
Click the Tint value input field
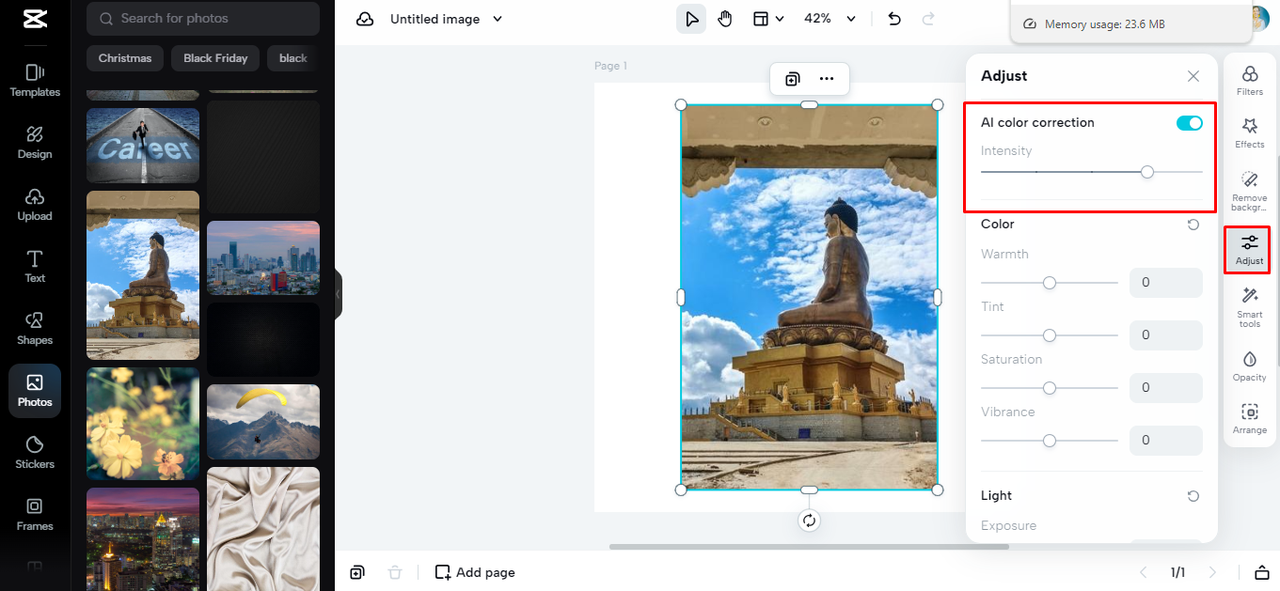pyautogui.click(x=1166, y=335)
